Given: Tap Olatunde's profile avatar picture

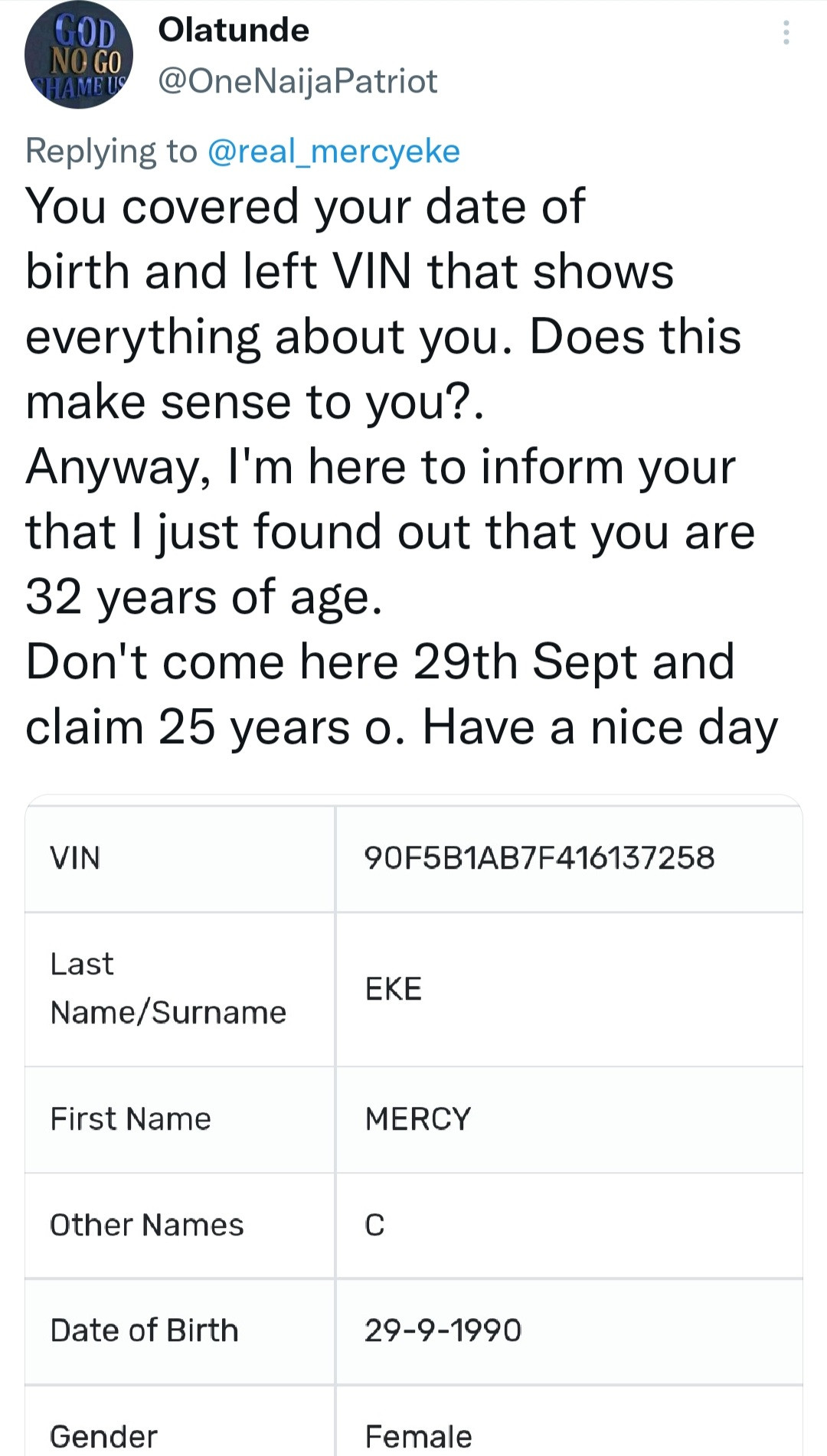Looking at the screenshot, I should (x=79, y=55).
